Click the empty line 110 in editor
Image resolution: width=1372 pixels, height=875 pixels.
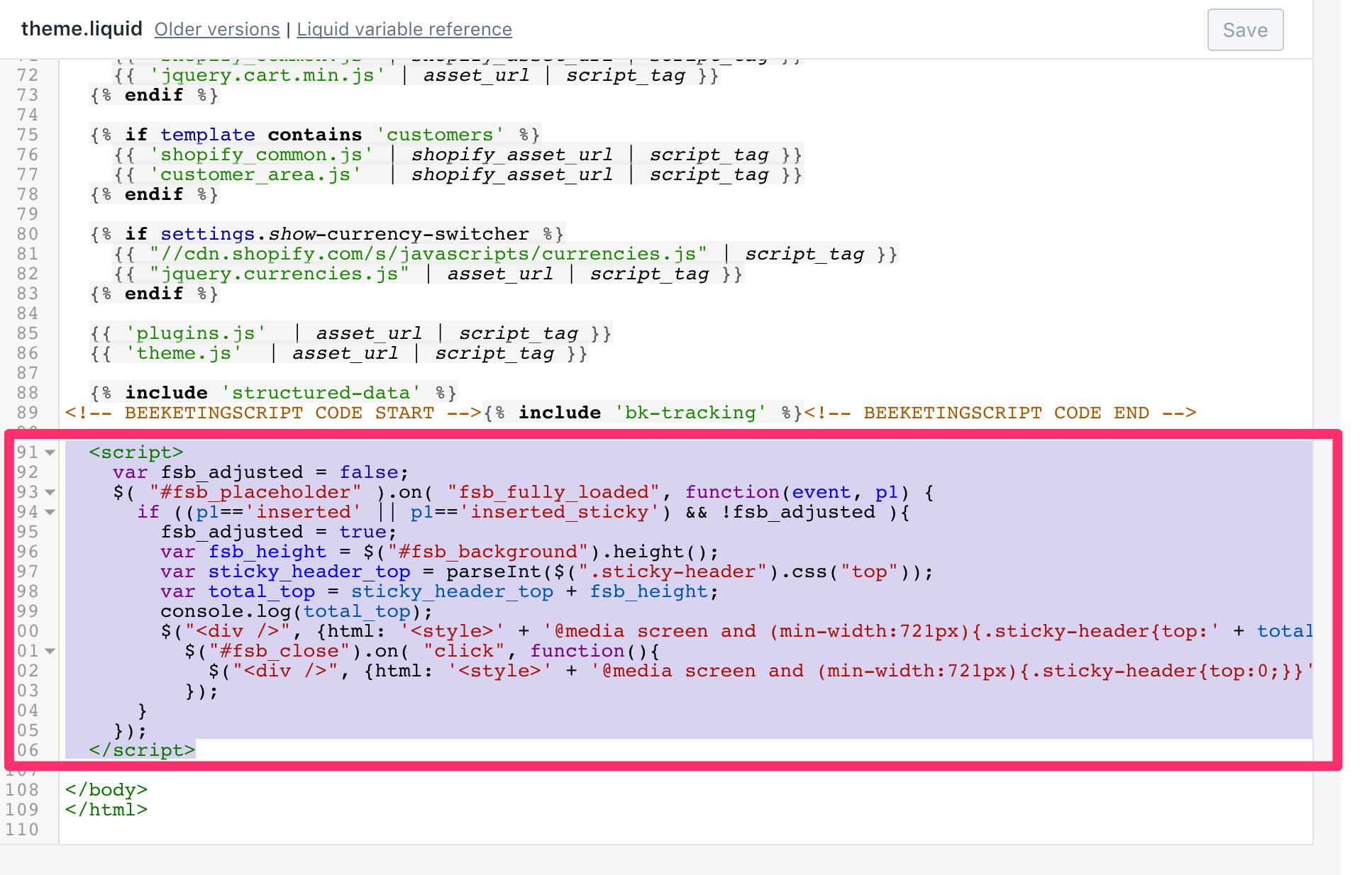point(685,830)
